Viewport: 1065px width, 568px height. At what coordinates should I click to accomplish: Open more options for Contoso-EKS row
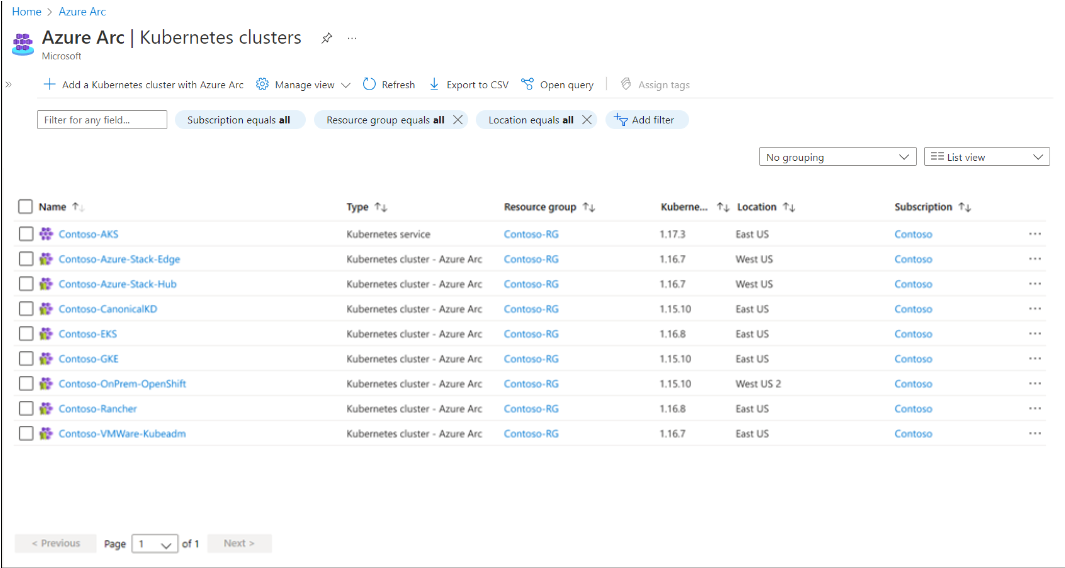1034,334
